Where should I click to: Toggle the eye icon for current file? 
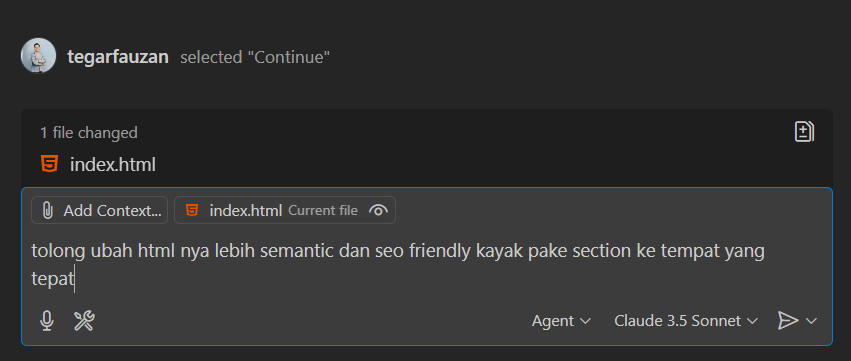(378, 210)
